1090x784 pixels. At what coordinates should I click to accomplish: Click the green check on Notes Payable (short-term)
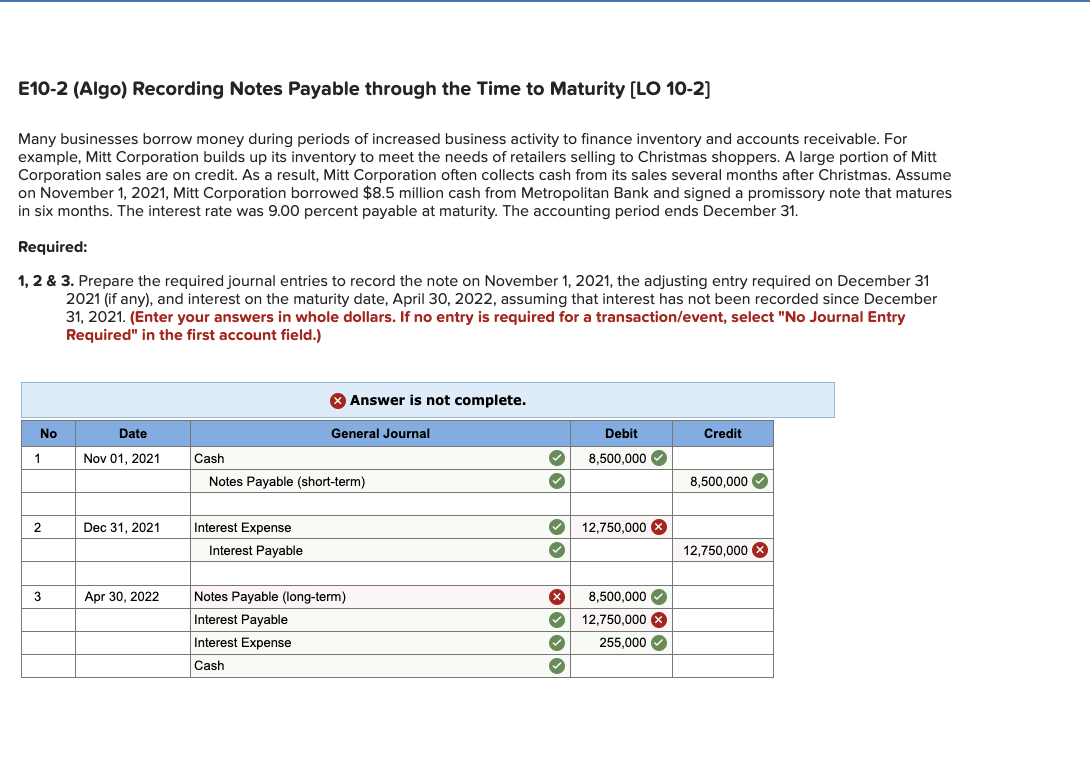pos(557,481)
